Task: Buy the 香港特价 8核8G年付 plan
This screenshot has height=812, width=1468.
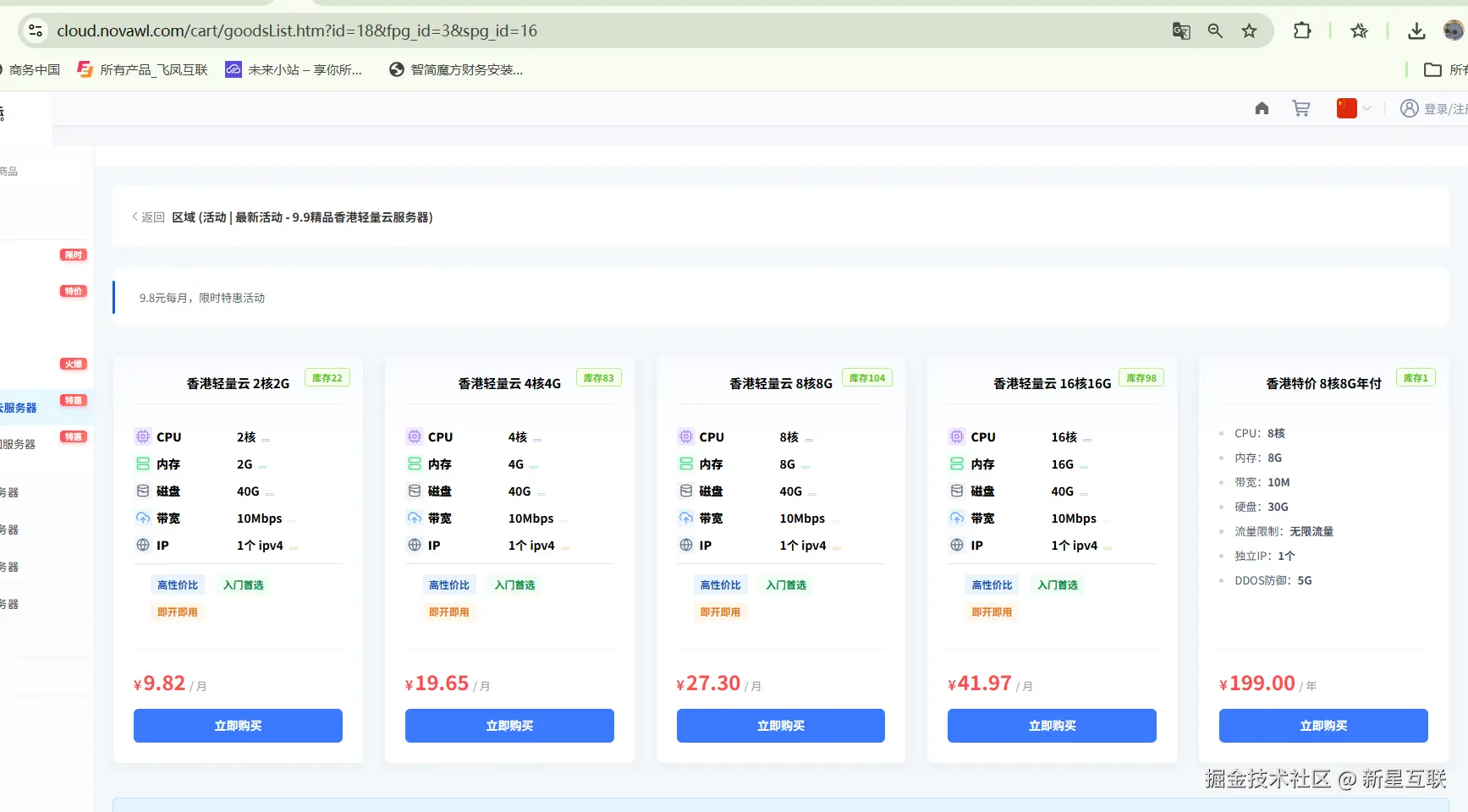Action: click(x=1323, y=726)
